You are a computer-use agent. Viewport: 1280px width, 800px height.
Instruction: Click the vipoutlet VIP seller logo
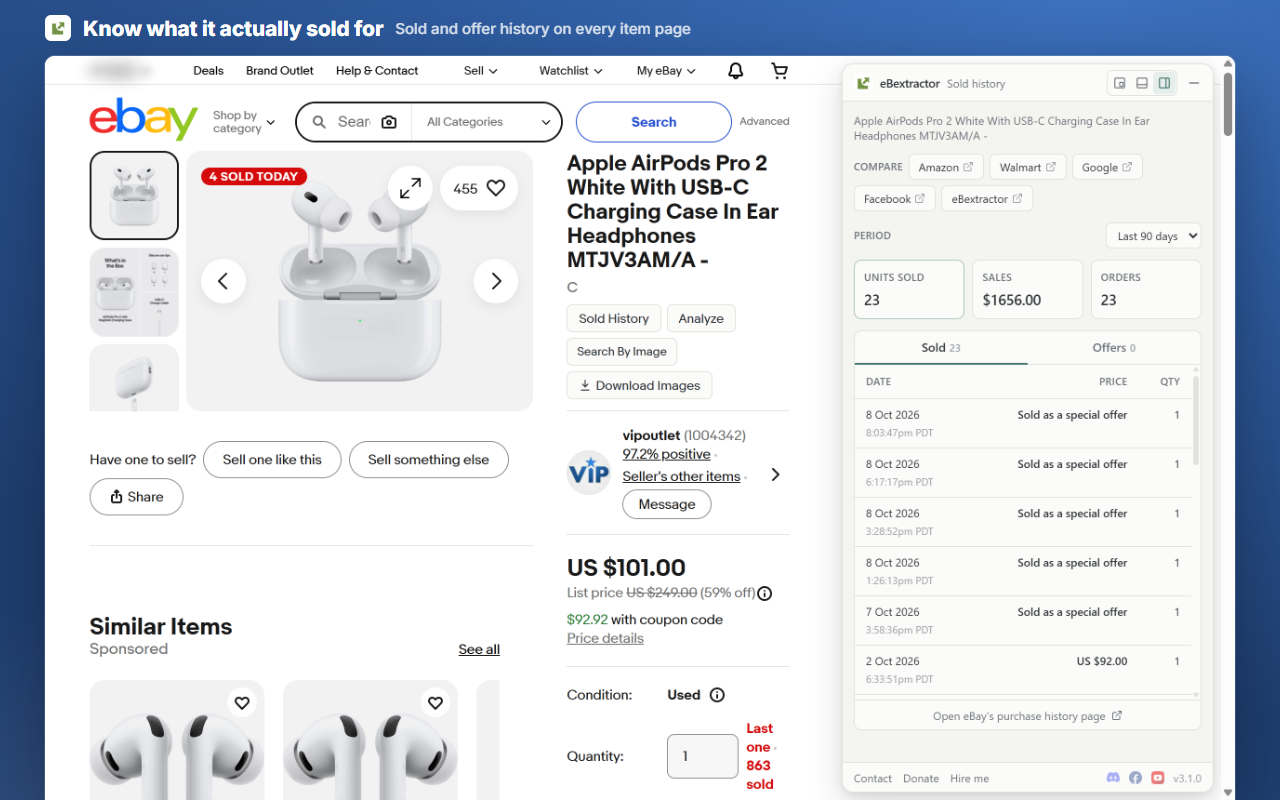click(589, 472)
